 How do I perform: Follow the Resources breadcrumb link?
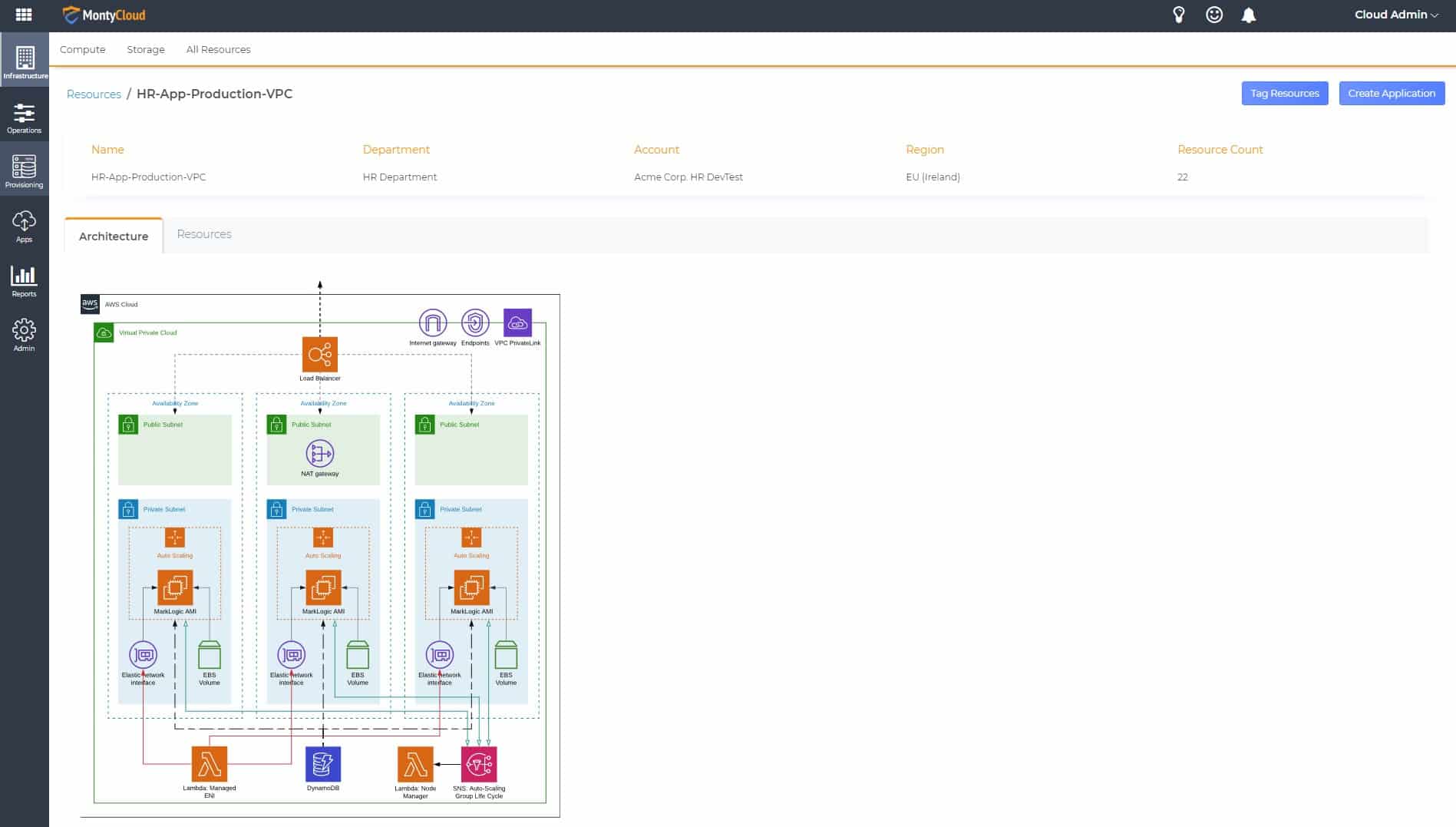[94, 94]
